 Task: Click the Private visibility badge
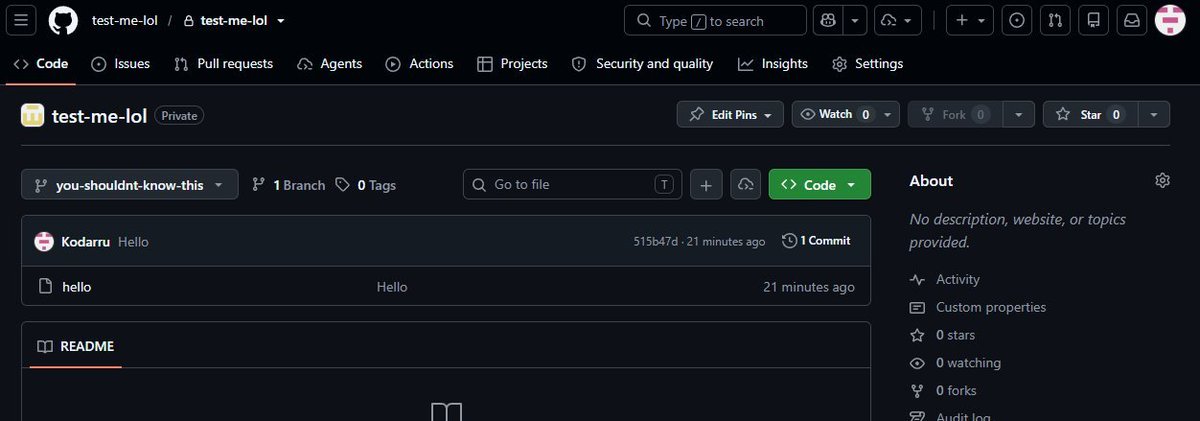pos(179,116)
